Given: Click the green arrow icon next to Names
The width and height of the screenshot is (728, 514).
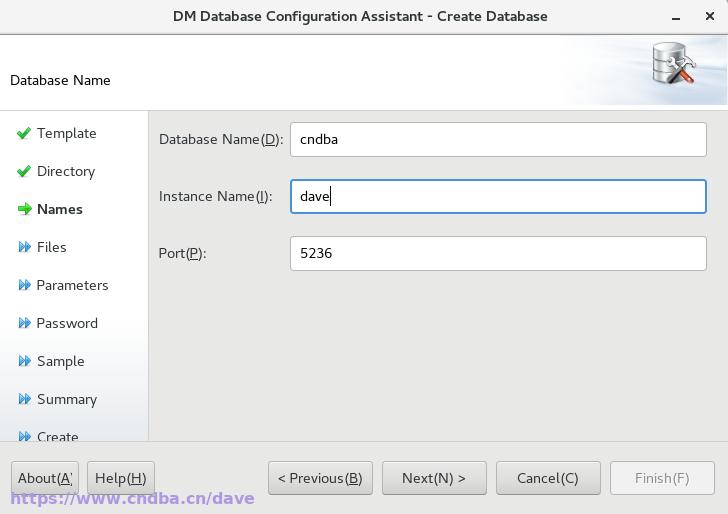Looking at the screenshot, I should (25, 209).
